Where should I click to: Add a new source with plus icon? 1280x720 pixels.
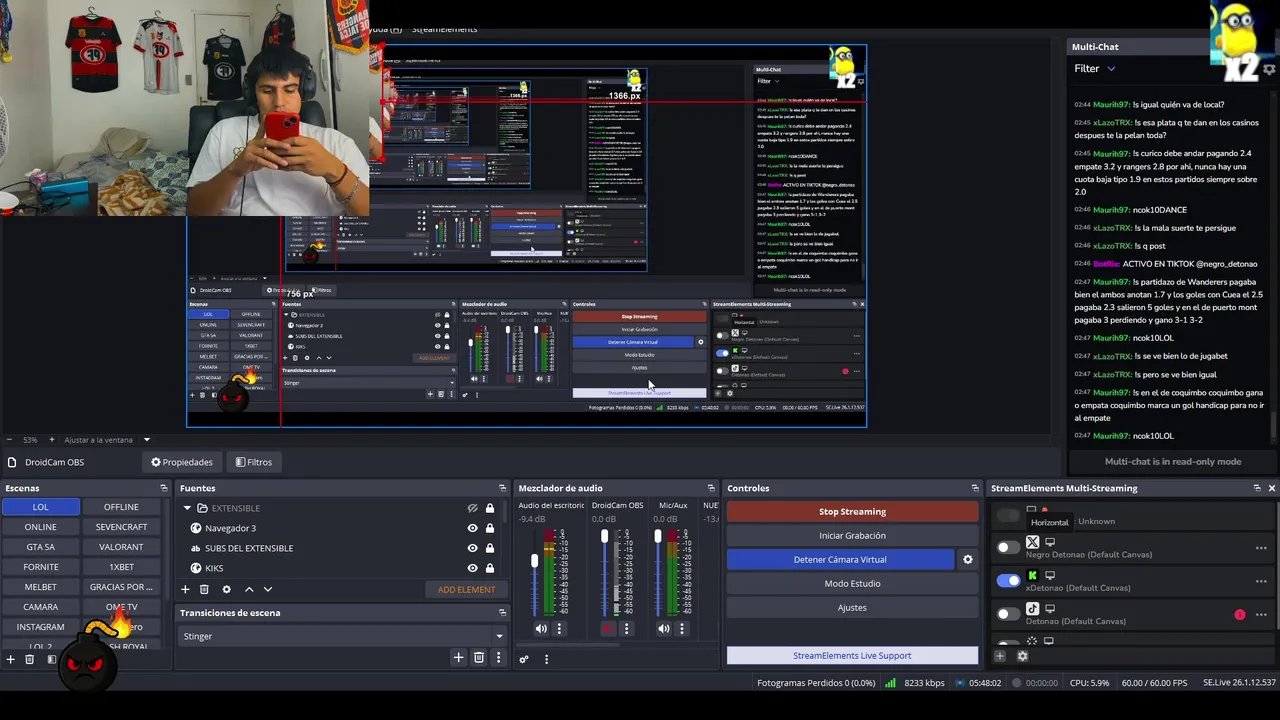tap(185, 590)
